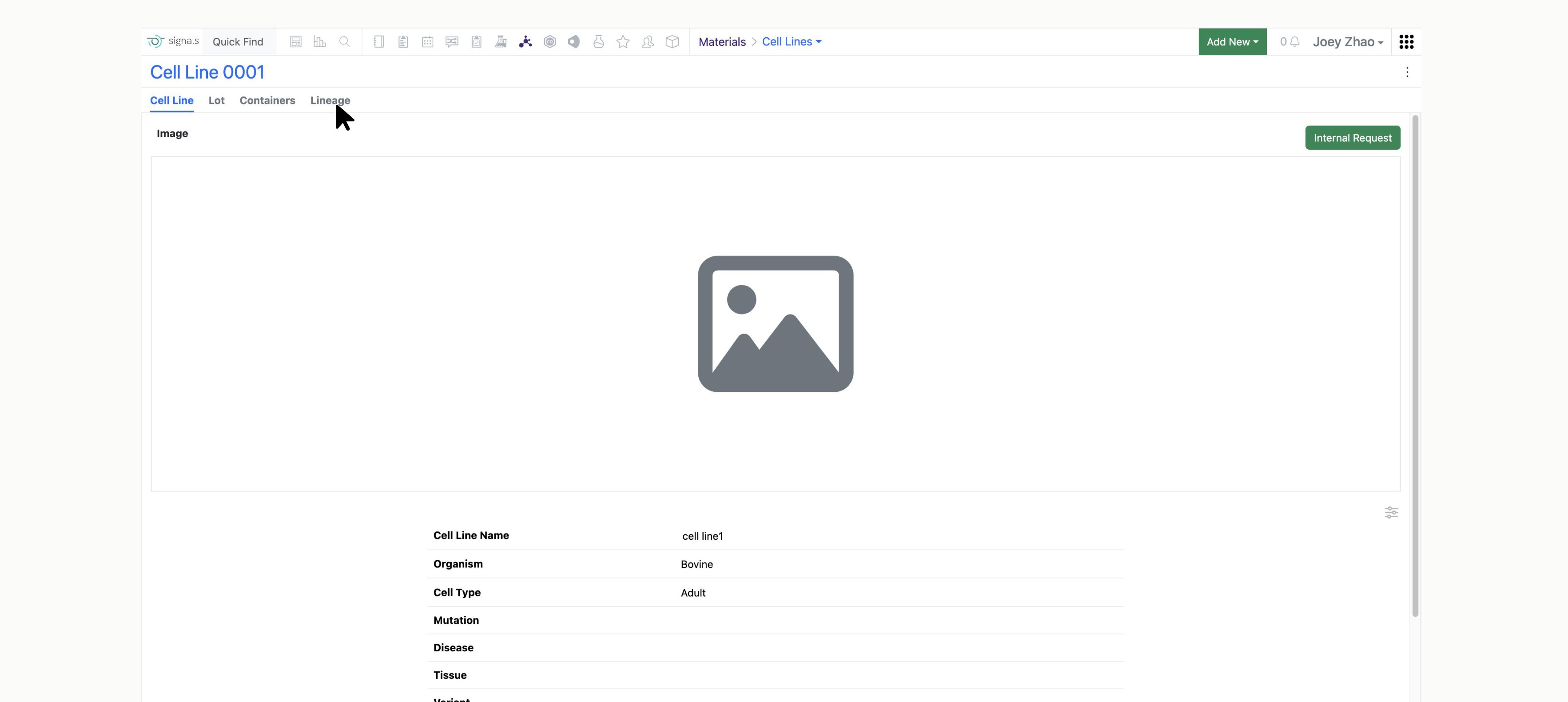The image size is (1568, 702).
Task: Open the round-bottom flask icon
Action: (598, 42)
